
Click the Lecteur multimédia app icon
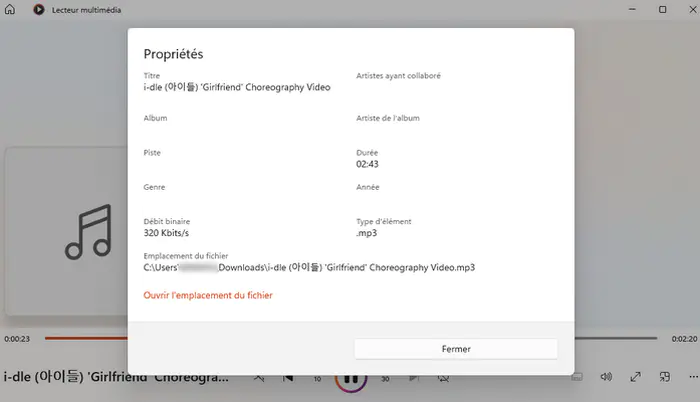point(38,10)
